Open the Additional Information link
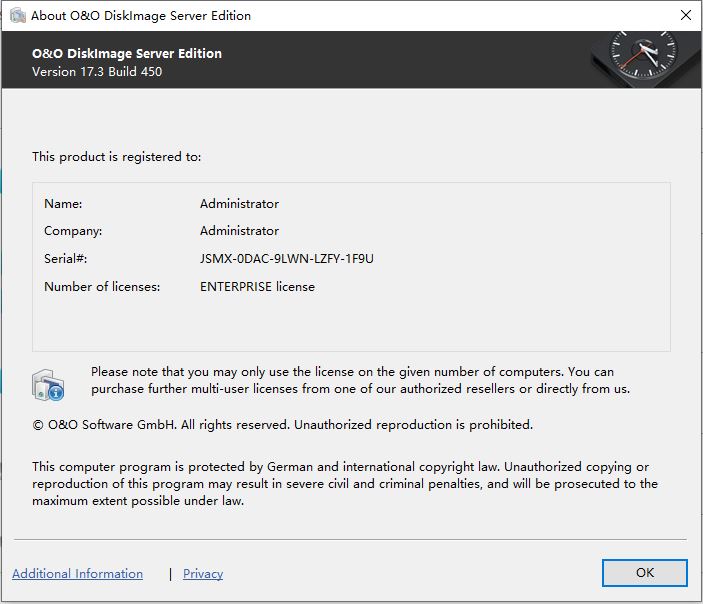The width and height of the screenshot is (703, 604). tap(78, 574)
